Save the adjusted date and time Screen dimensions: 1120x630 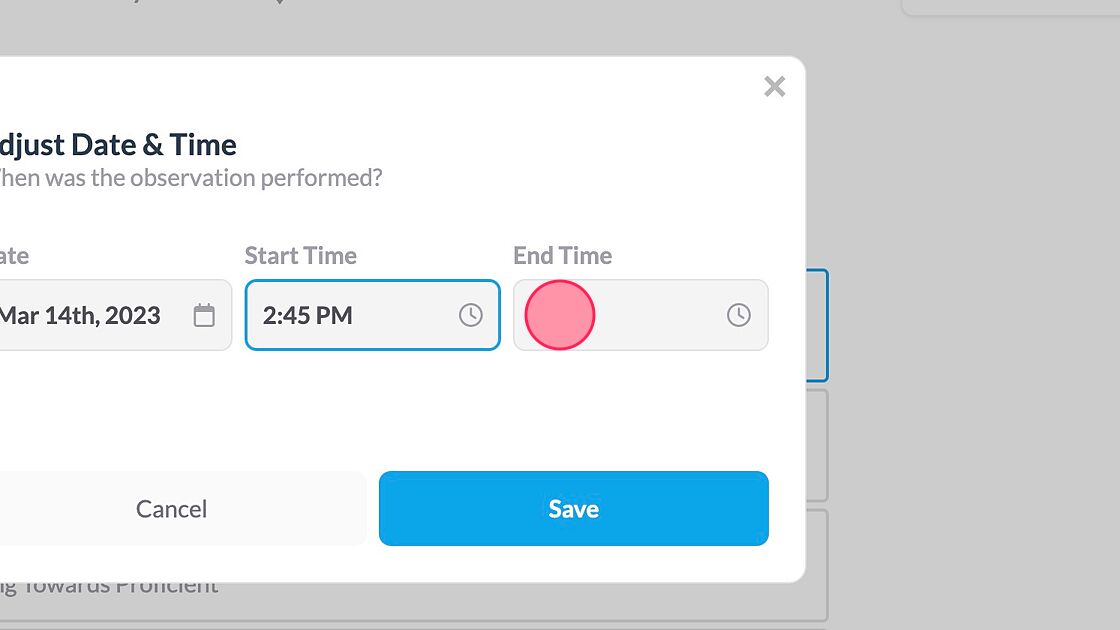tap(573, 508)
